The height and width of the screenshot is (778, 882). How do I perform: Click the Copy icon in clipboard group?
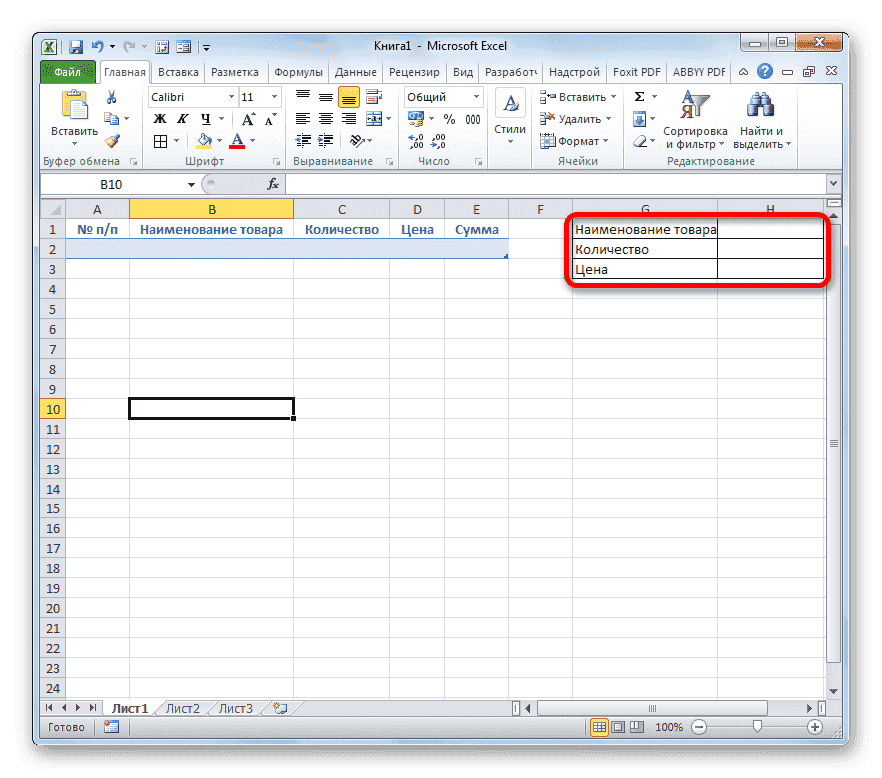click(110, 118)
